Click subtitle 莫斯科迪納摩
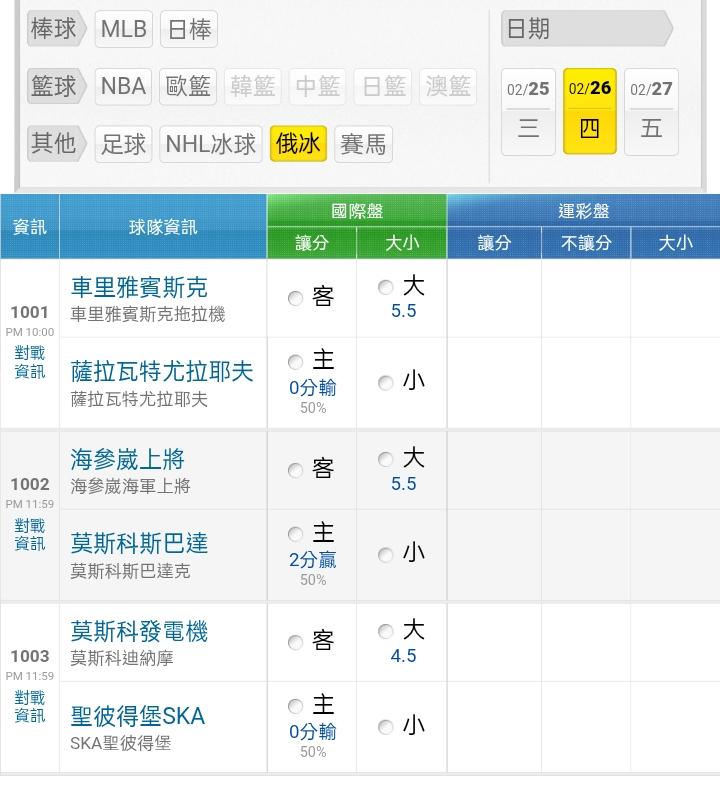 point(122,658)
